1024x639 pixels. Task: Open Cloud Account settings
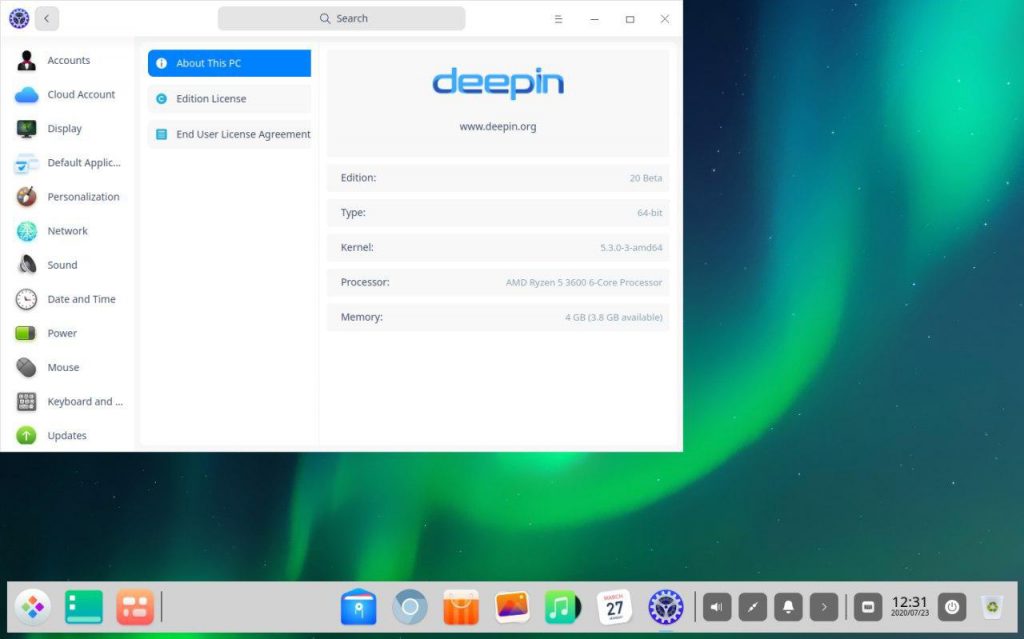pos(68,95)
